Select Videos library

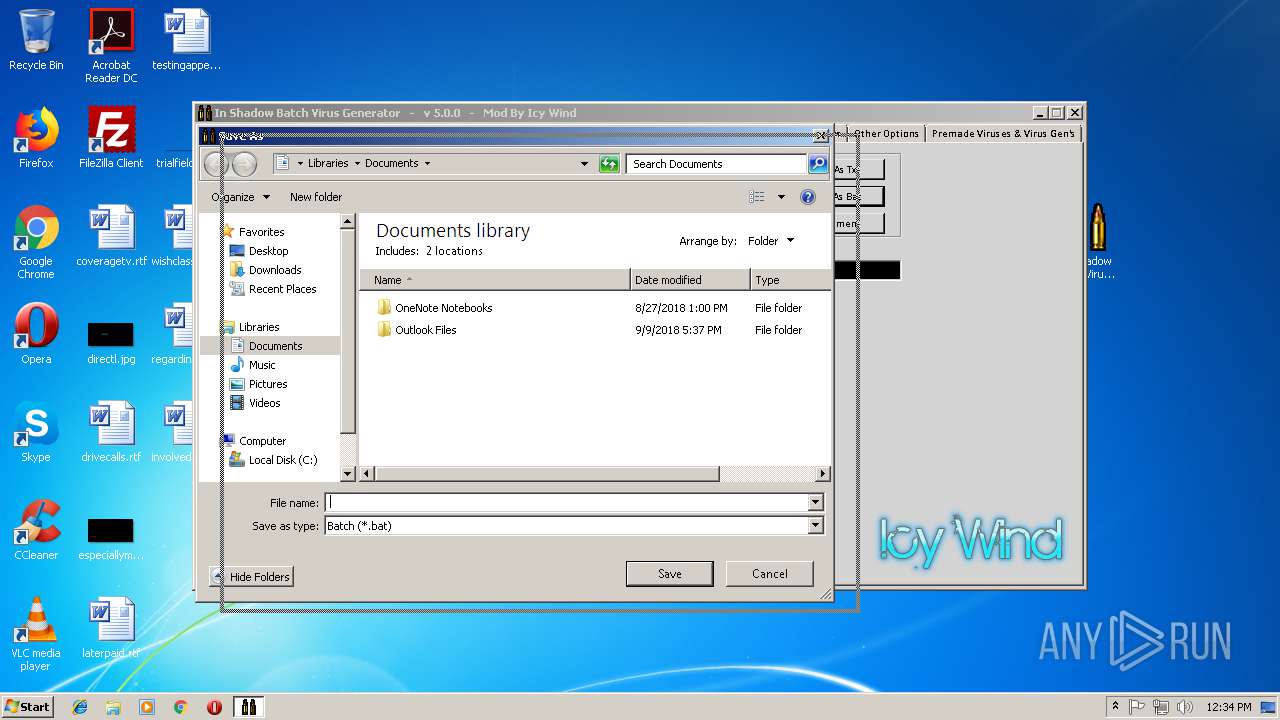[x=264, y=403]
